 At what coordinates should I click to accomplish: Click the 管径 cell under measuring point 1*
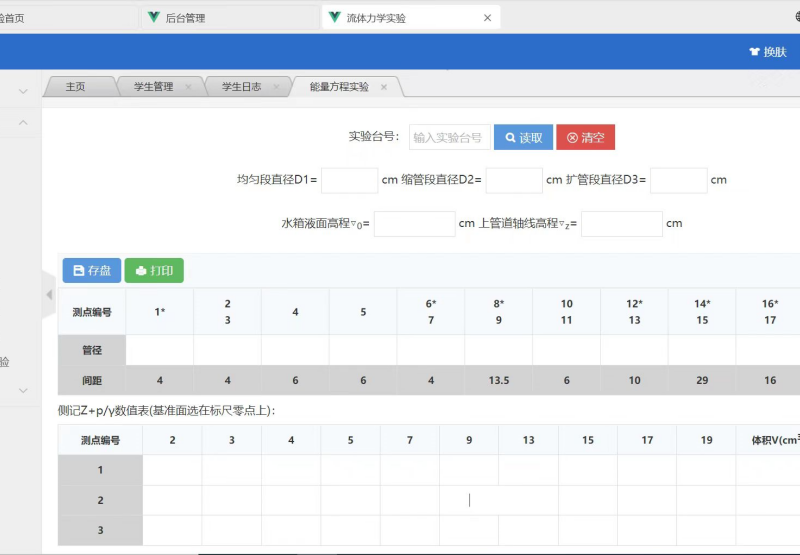tap(160, 350)
